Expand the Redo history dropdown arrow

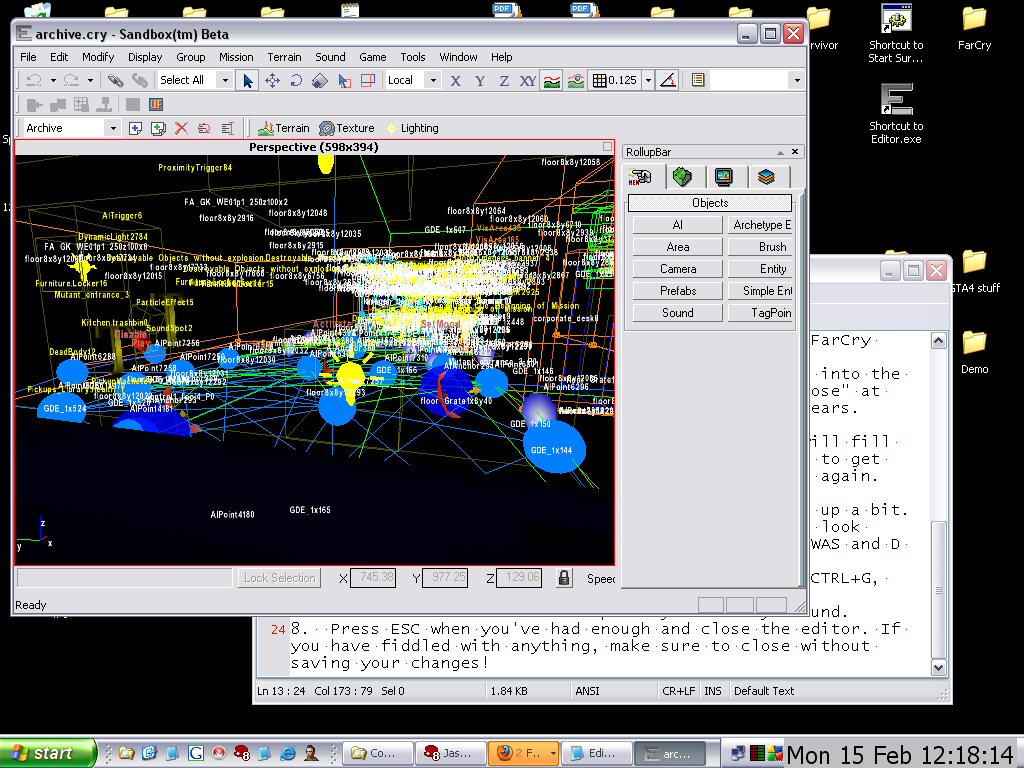pos(90,80)
